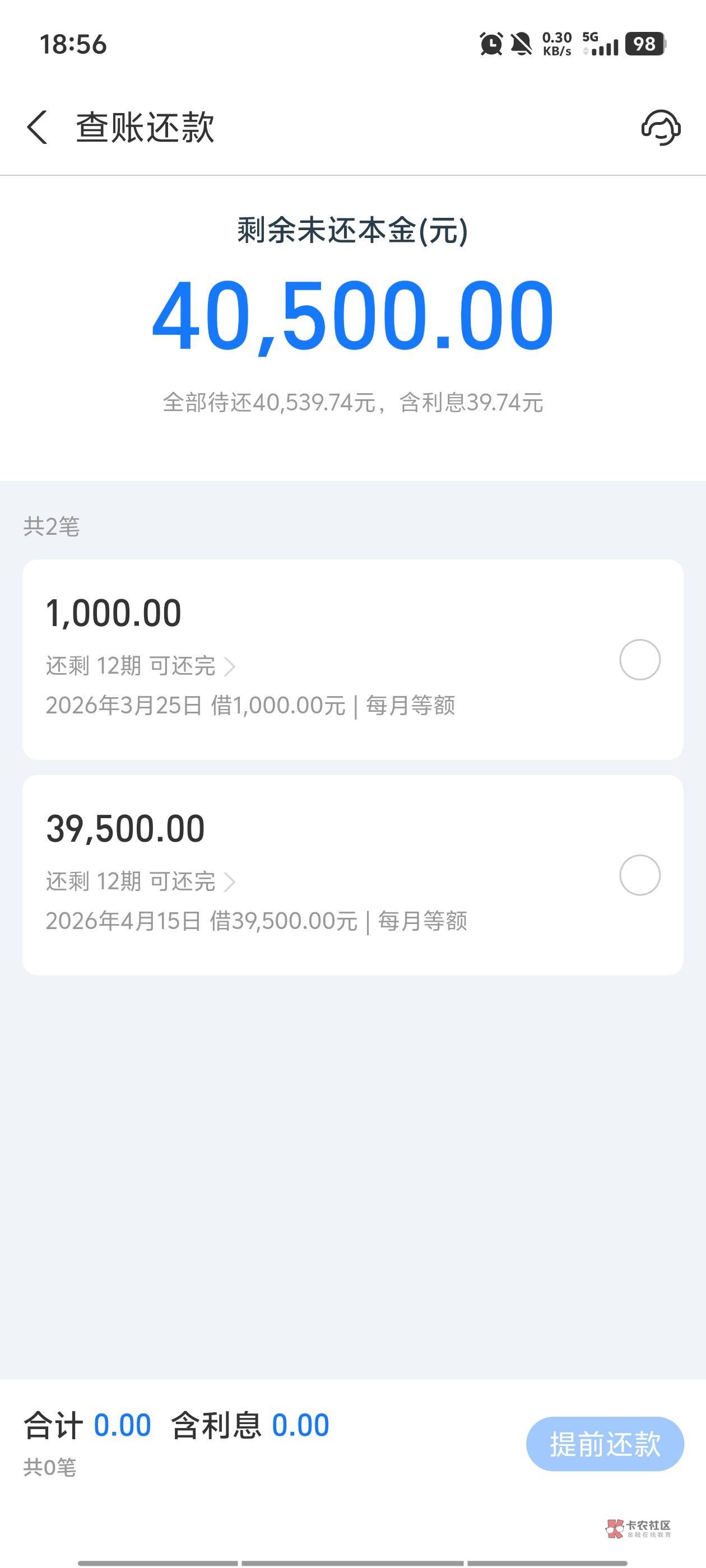This screenshot has width=706, height=1568.
Task: Expand repayment plan for 1,000.00 loan
Action: 140,666
